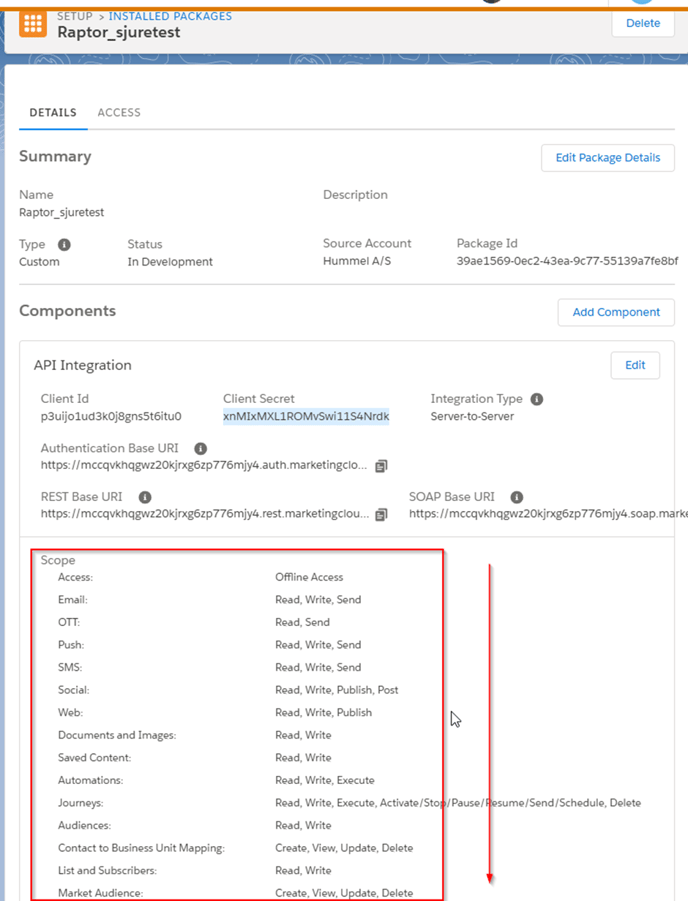688x901 pixels.
Task: Click the info icon beside REST Base URI
Action: pos(145,497)
